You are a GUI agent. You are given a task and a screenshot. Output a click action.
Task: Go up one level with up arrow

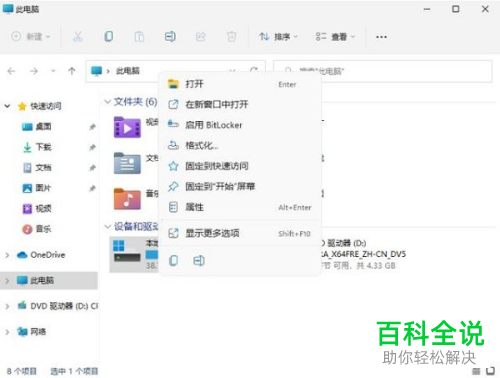click(72, 71)
